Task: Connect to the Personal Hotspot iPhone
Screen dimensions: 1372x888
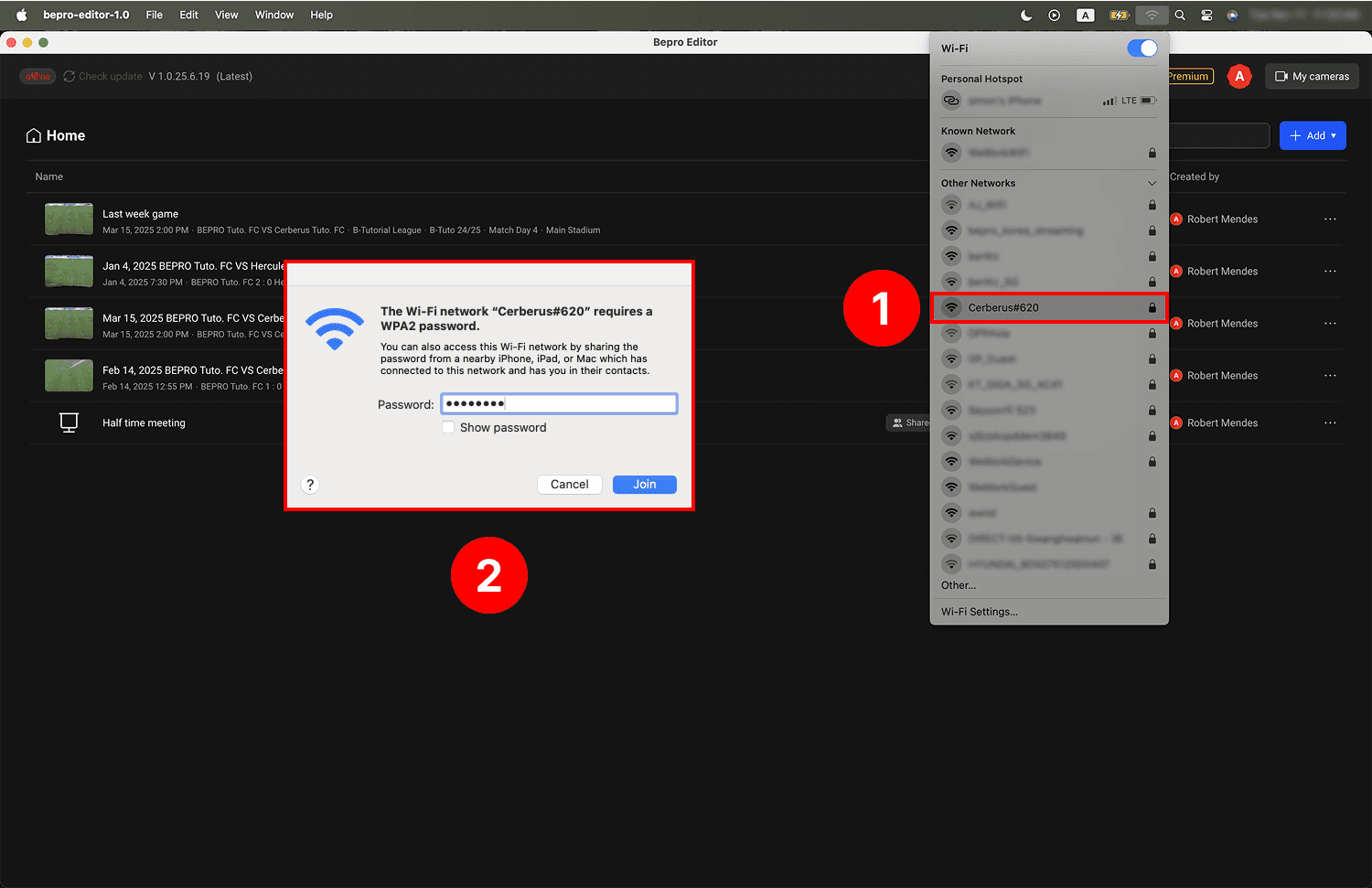Action: [1048, 101]
